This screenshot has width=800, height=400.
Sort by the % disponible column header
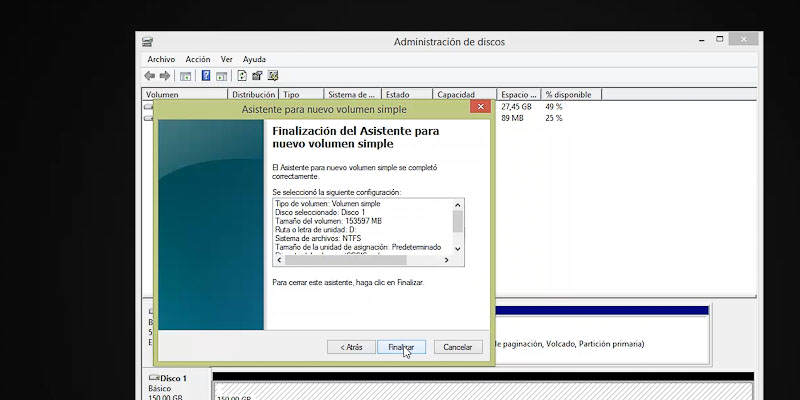click(x=571, y=94)
